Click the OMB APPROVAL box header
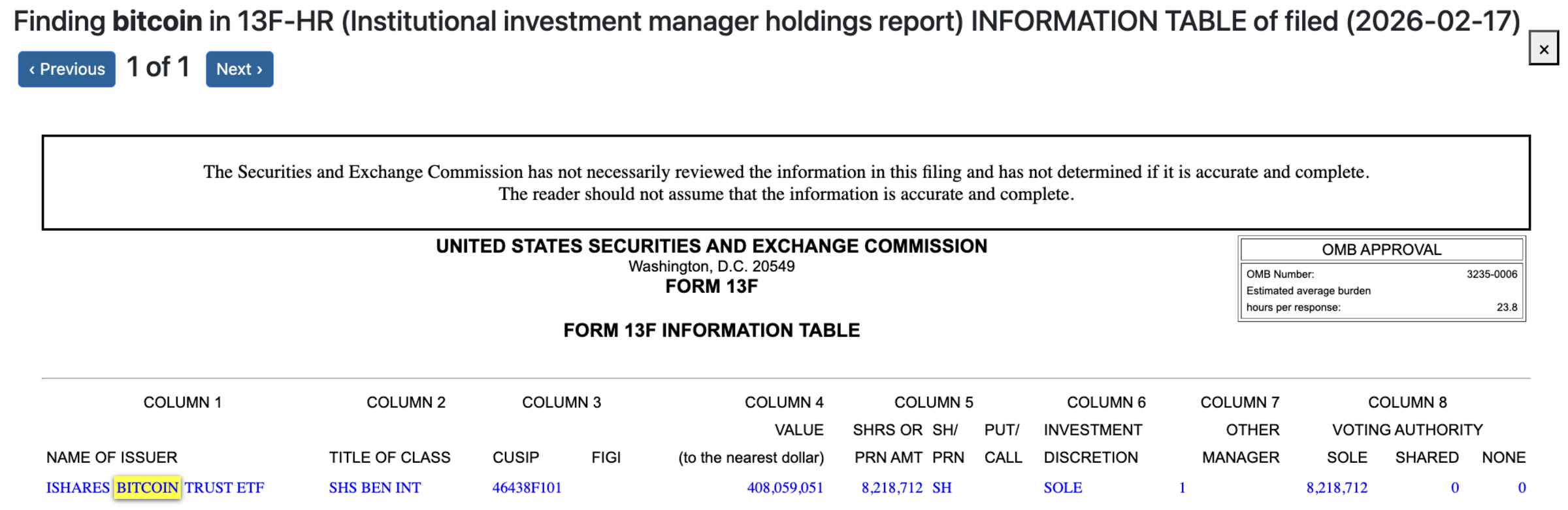 1381,250
